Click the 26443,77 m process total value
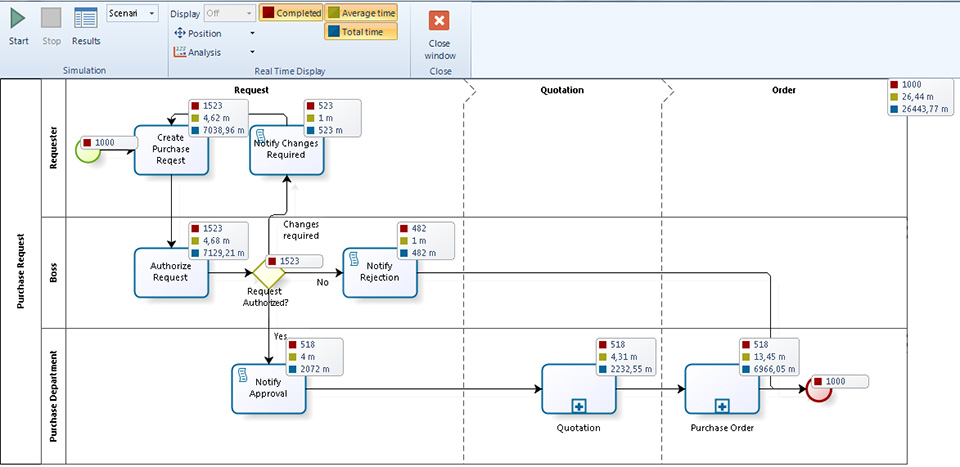 pos(926,110)
